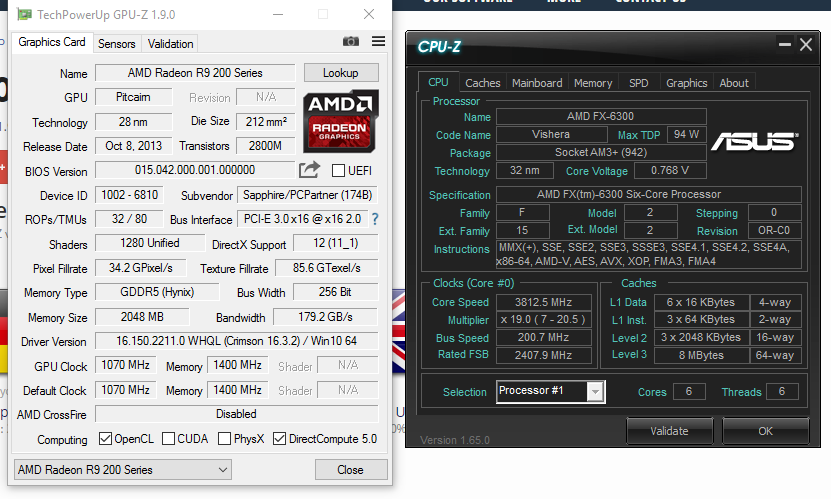Close the GPU-Z window with the X

tap(369, 14)
